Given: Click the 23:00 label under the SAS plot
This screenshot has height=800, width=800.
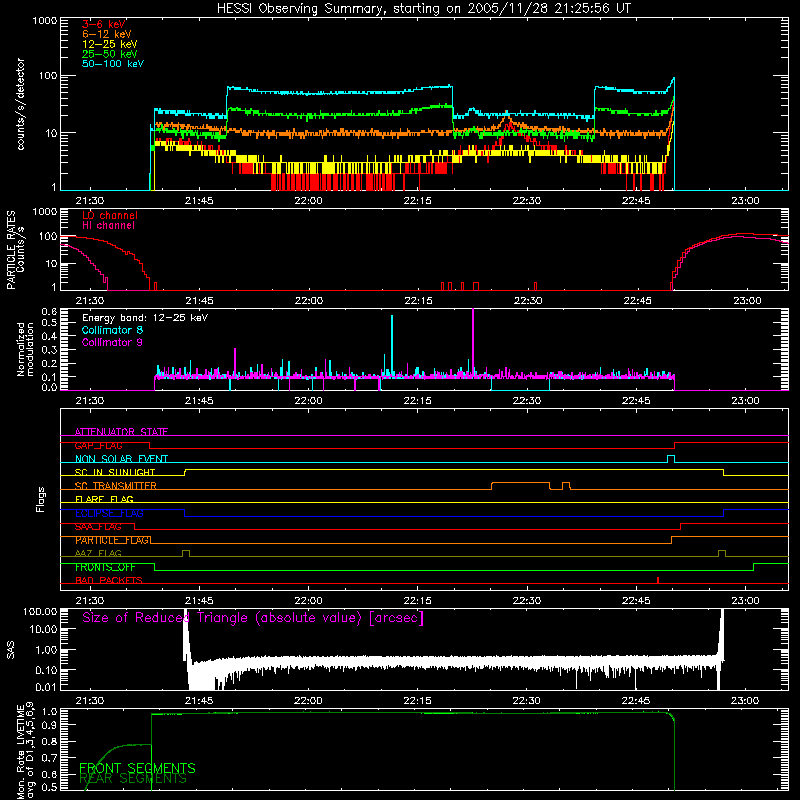Looking at the screenshot, I should (x=745, y=700).
